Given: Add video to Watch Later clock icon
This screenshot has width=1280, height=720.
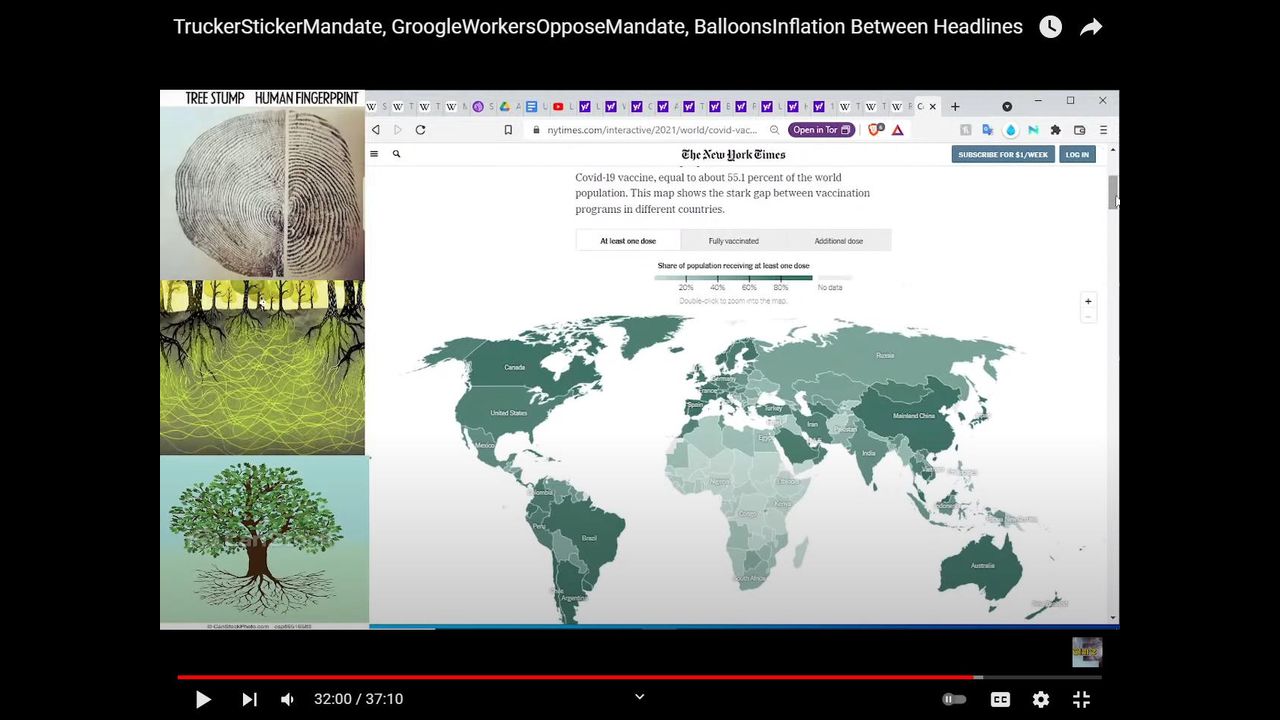Looking at the screenshot, I should [1050, 27].
